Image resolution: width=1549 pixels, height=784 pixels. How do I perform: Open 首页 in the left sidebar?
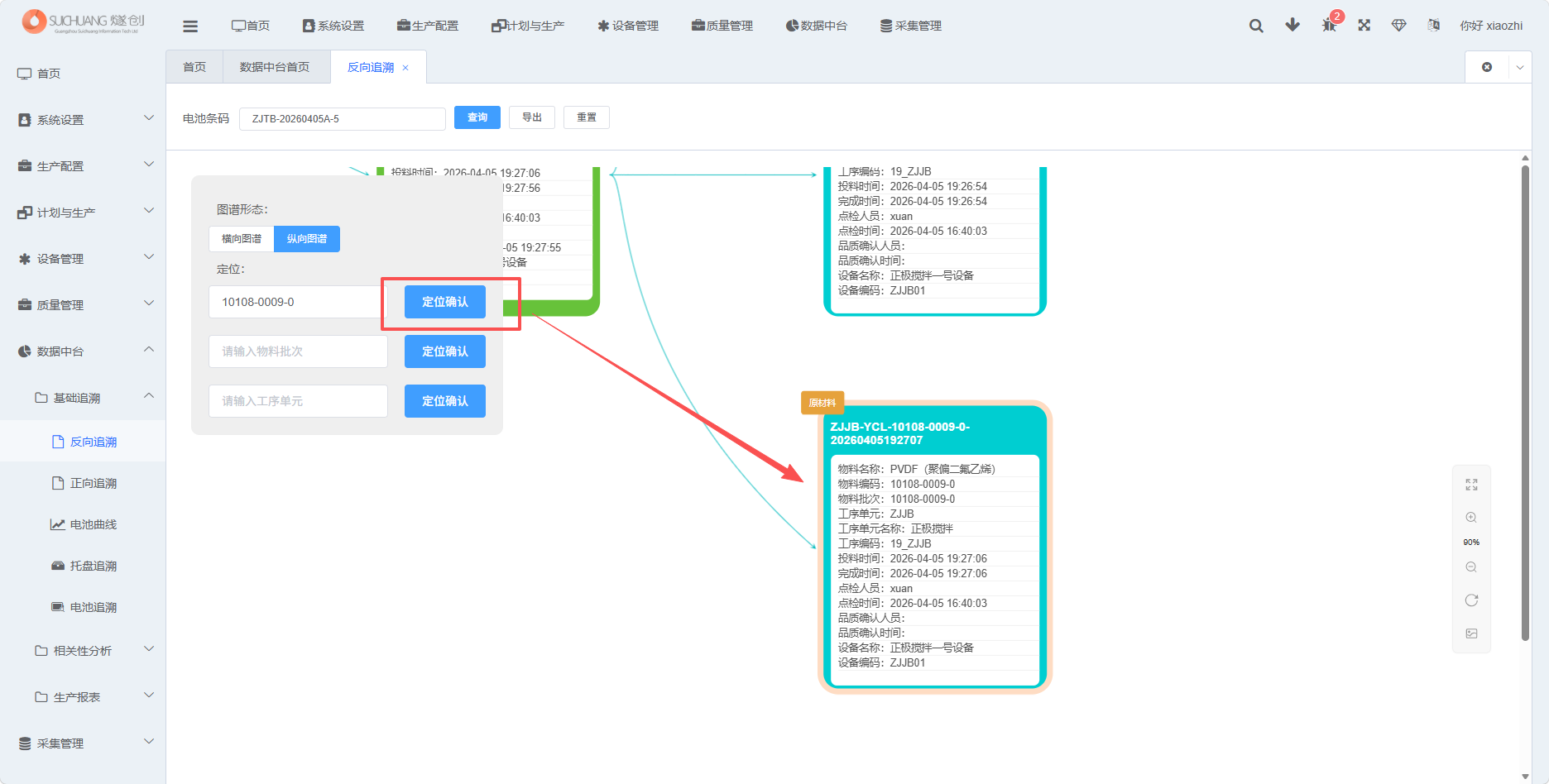pyautogui.click(x=83, y=74)
